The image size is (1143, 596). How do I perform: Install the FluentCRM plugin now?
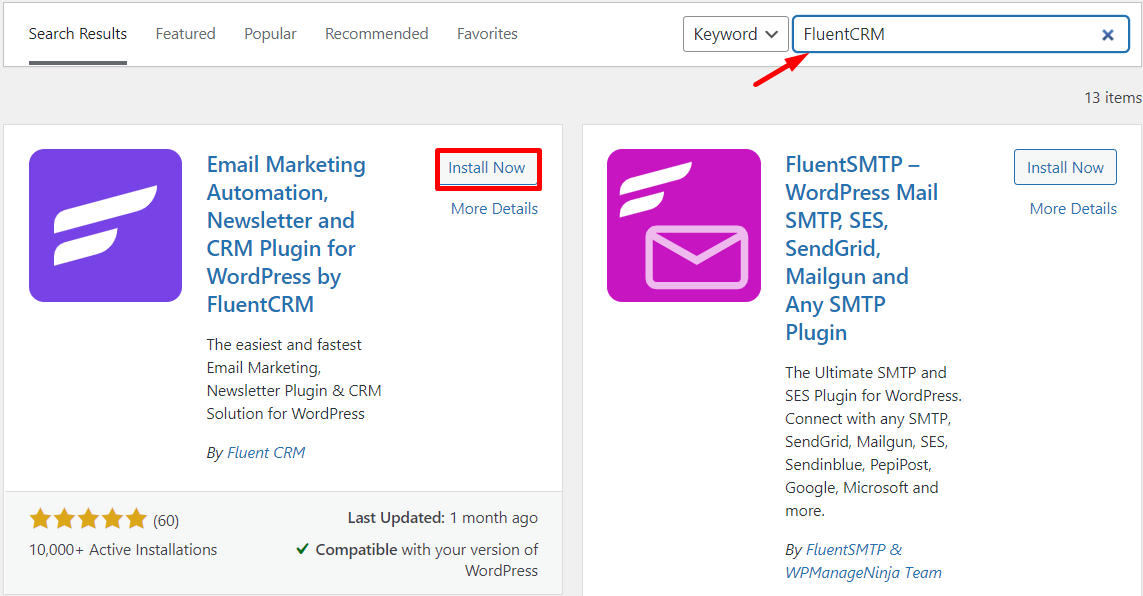point(487,168)
